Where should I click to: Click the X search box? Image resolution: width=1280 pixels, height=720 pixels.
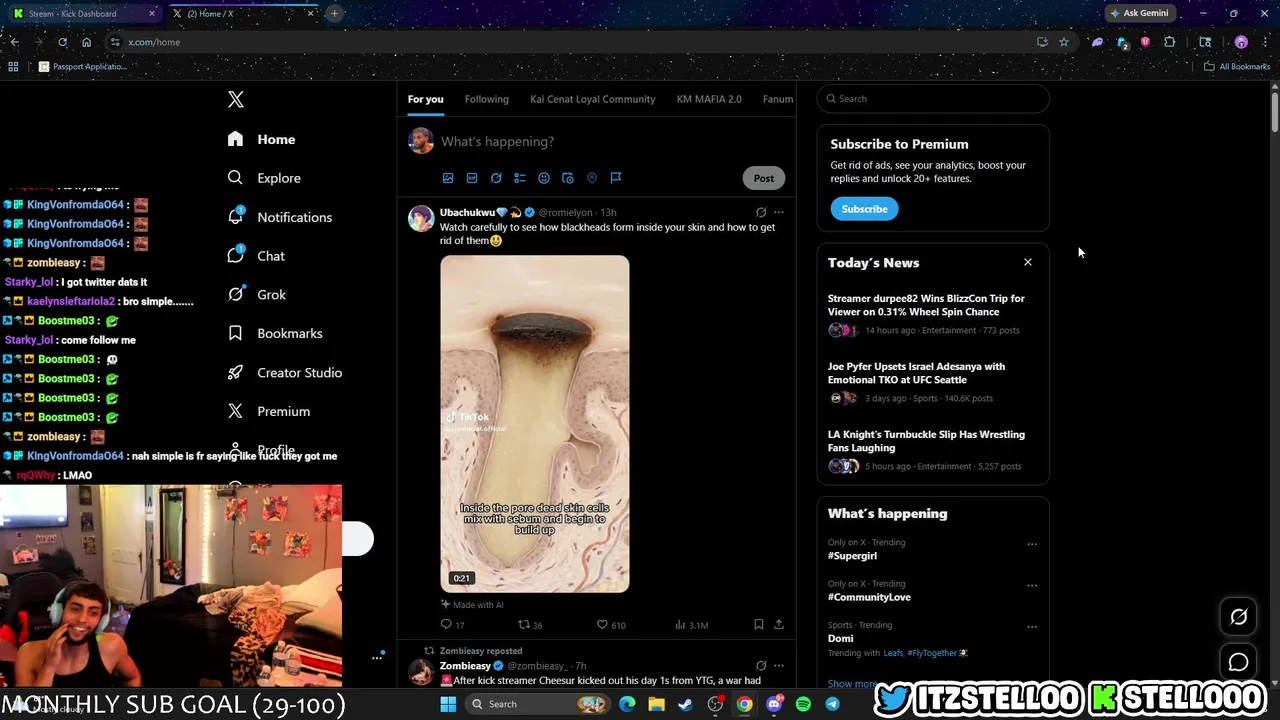point(933,99)
